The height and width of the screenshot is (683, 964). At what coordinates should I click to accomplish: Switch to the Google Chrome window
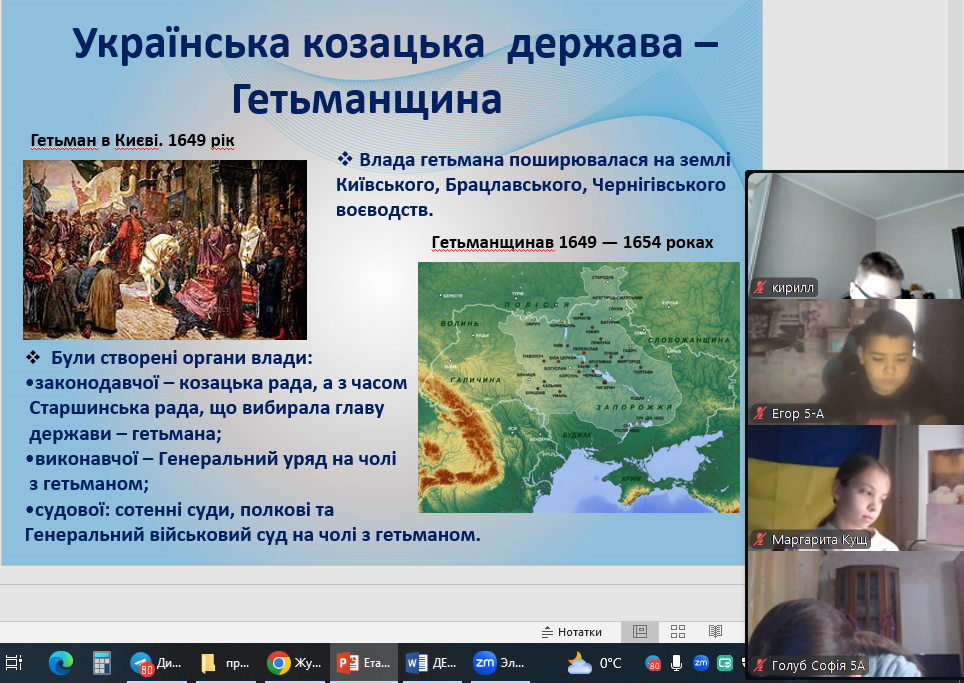coord(294,663)
